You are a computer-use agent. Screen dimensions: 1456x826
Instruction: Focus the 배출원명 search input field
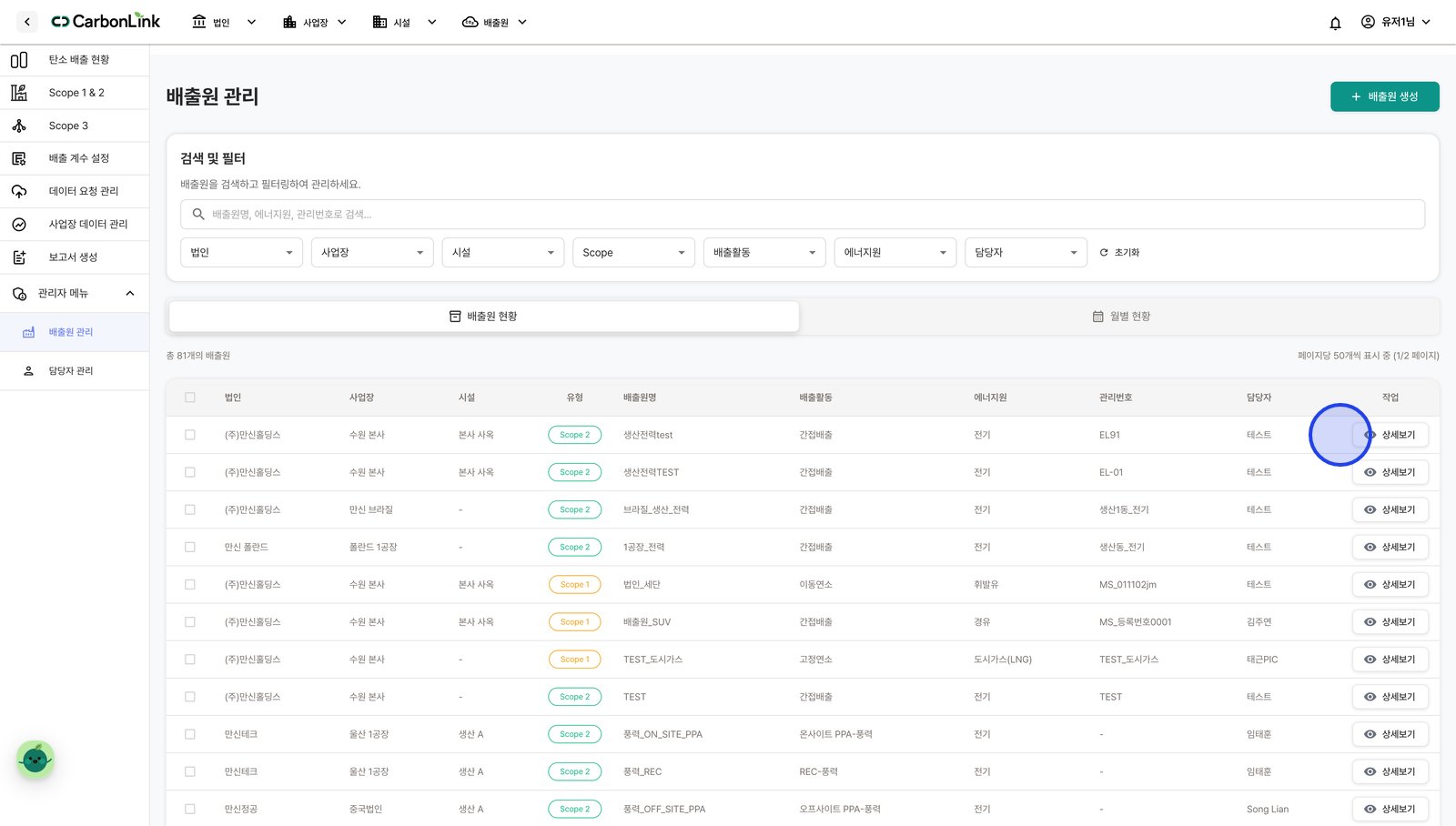pyautogui.click(x=803, y=215)
